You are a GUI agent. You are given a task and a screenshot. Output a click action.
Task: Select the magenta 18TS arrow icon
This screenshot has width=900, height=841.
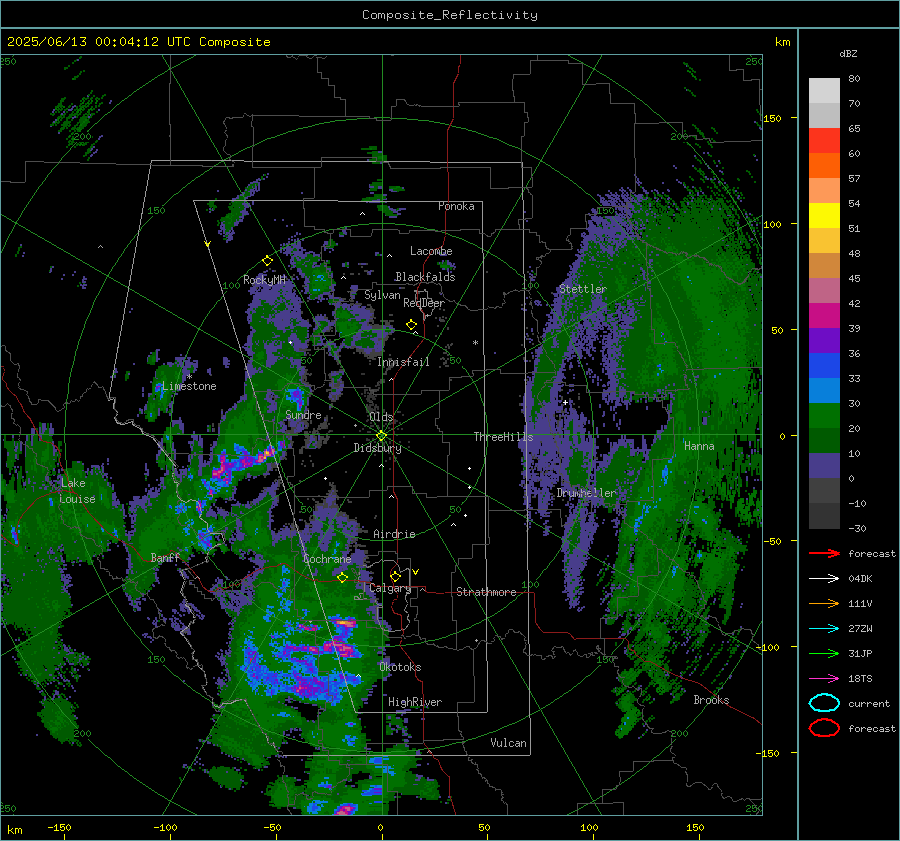(824, 679)
